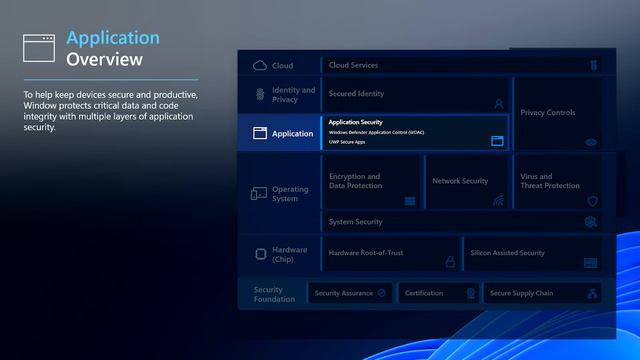Select the highlighted Application layer label

click(293, 133)
